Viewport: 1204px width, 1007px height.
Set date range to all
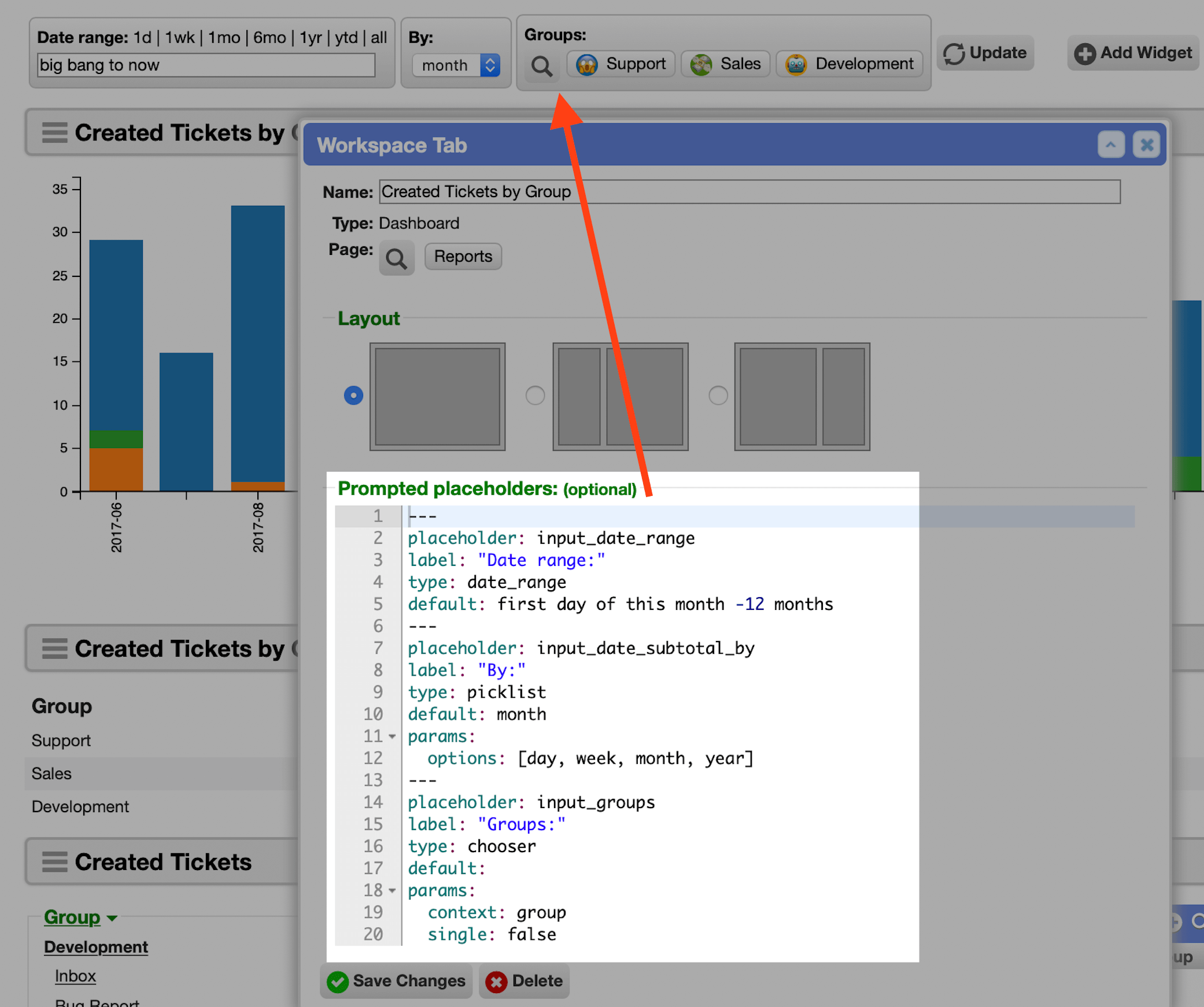[x=379, y=38]
